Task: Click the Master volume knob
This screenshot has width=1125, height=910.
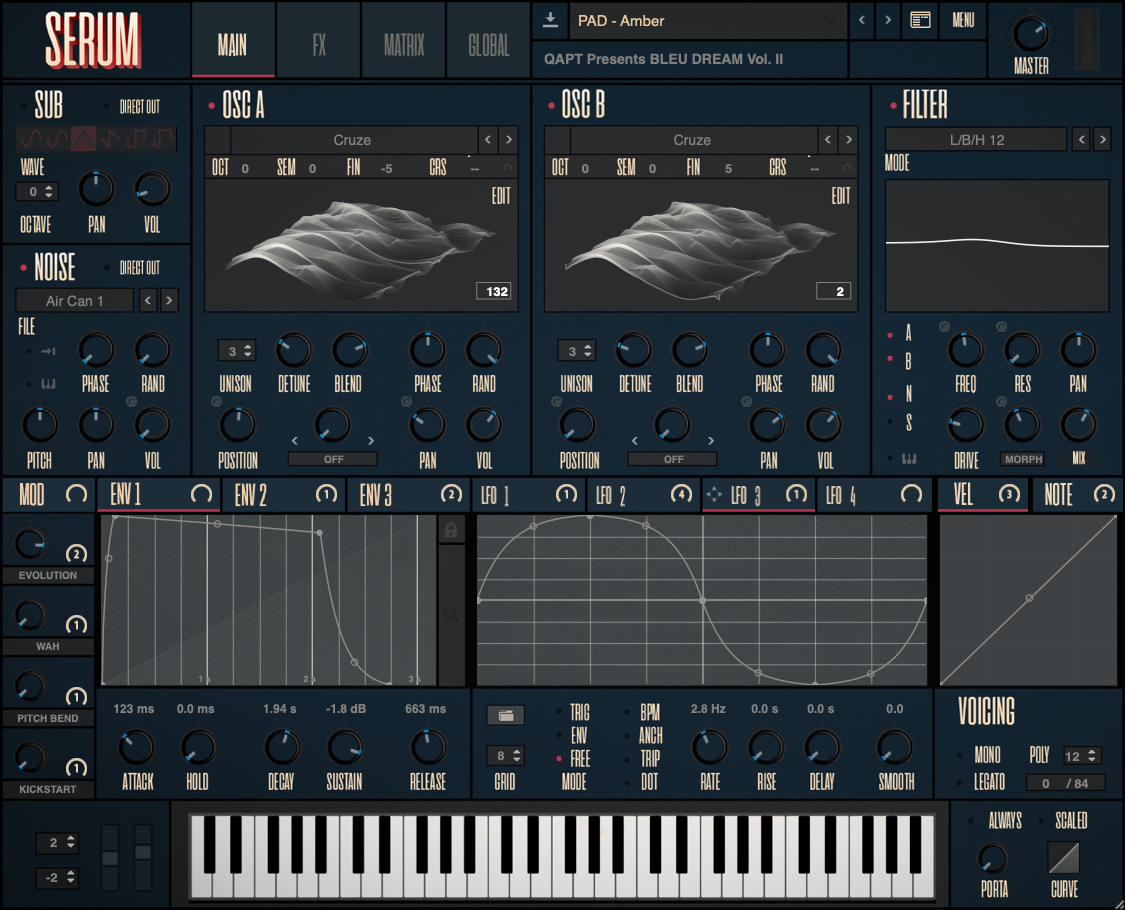Action: (x=1031, y=34)
